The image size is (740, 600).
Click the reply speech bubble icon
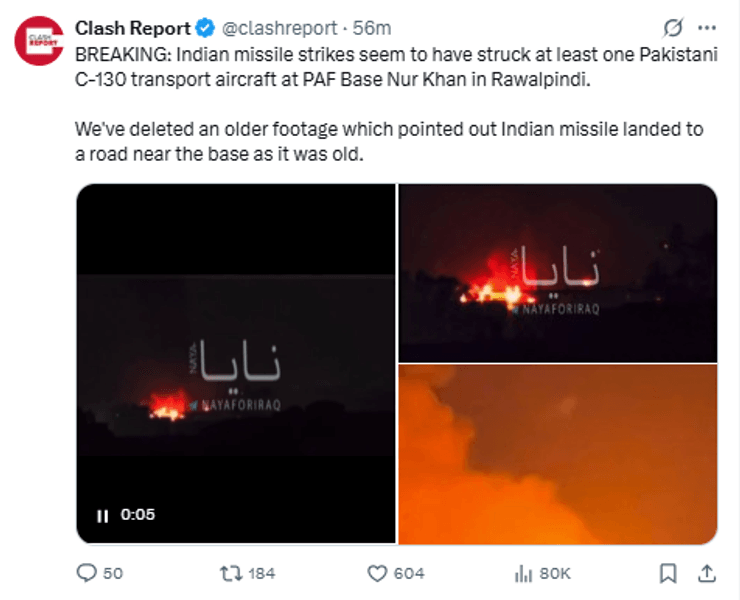point(87,573)
